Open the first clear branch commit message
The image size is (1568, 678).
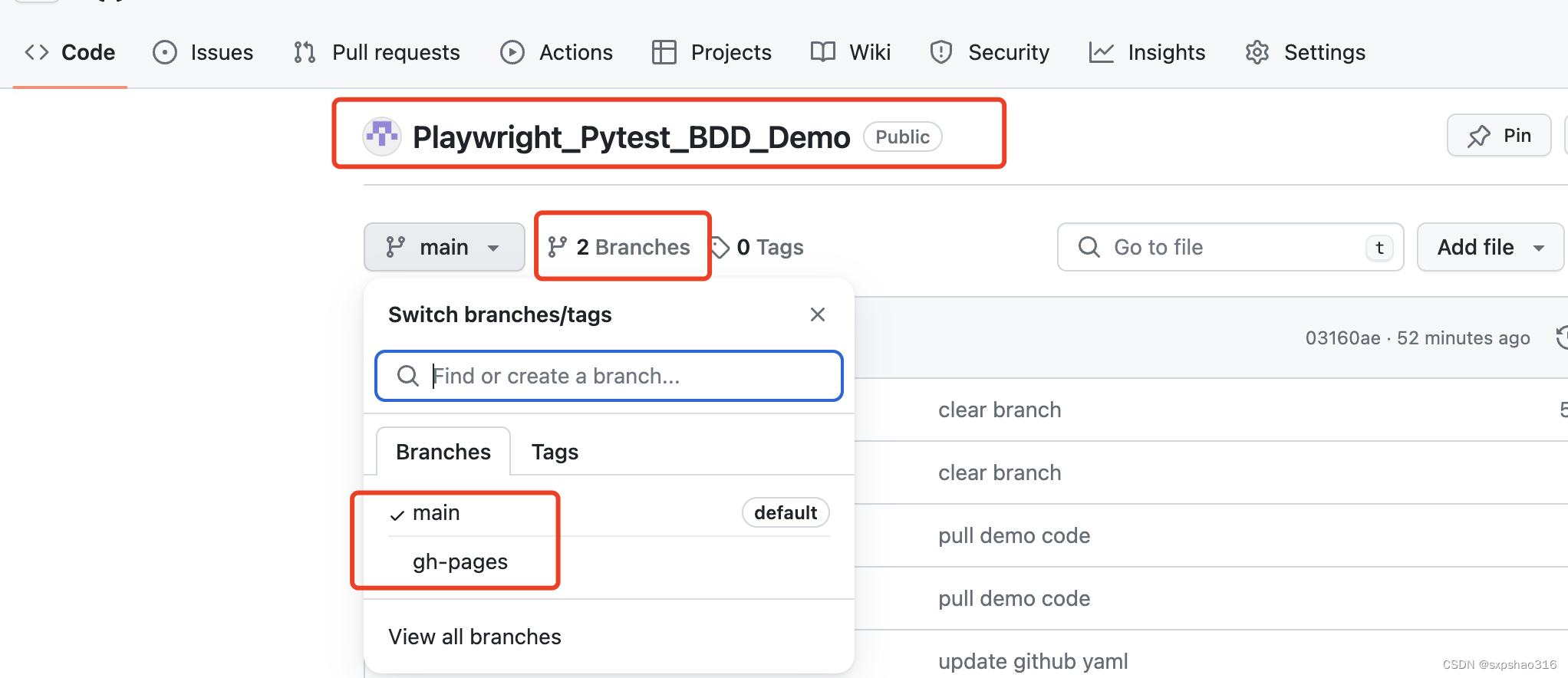coord(1000,410)
